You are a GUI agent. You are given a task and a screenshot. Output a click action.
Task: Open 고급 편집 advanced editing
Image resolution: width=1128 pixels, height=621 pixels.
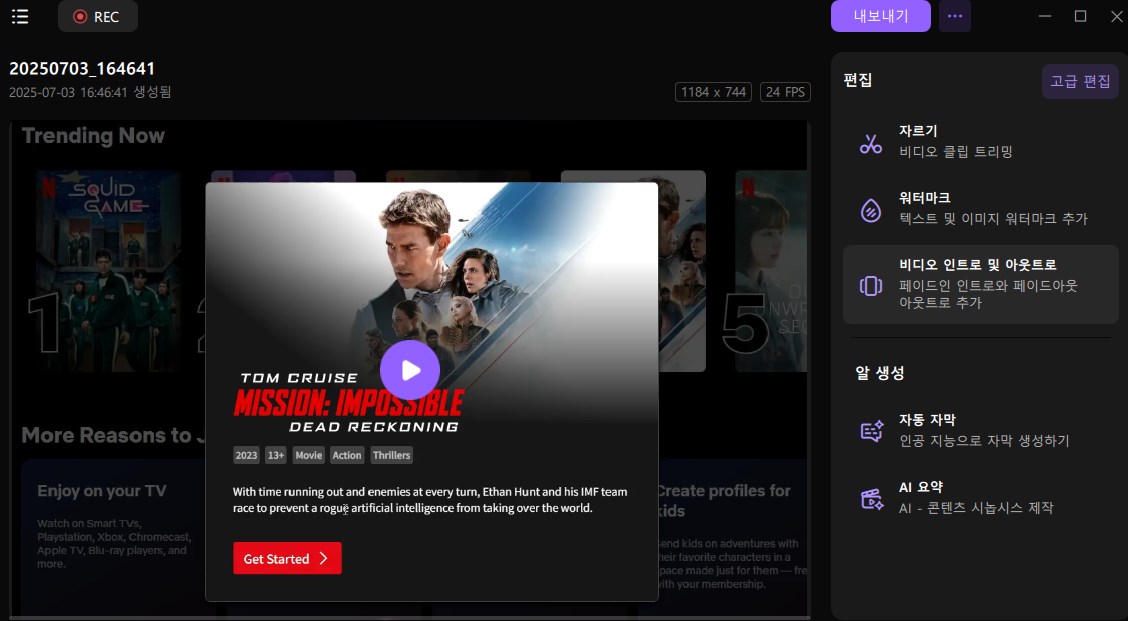click(1080, 81)
